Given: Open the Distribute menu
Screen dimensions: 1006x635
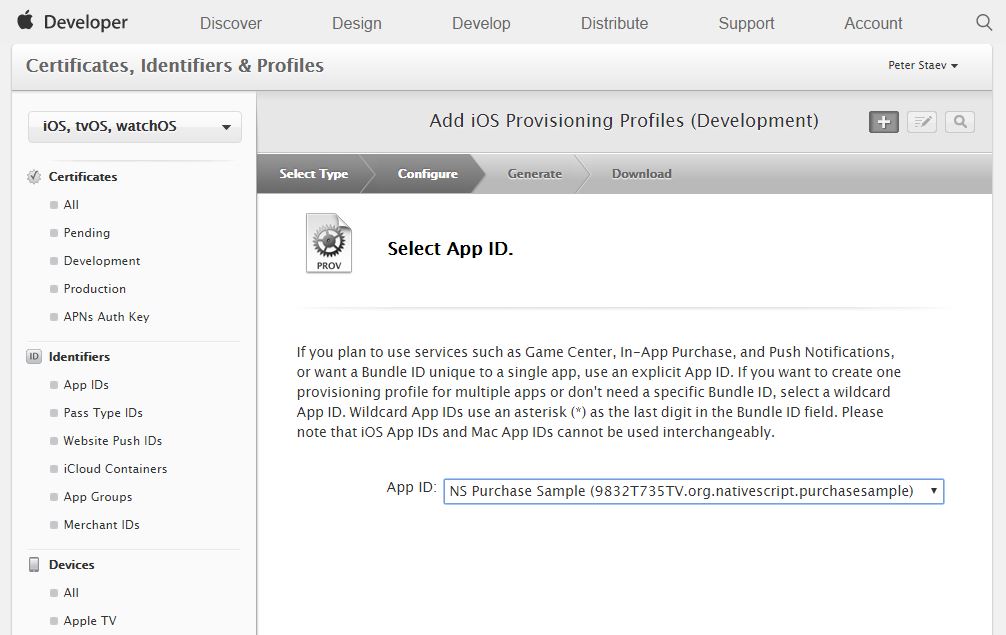Looking at the screenshot, I should pos(615,24).
